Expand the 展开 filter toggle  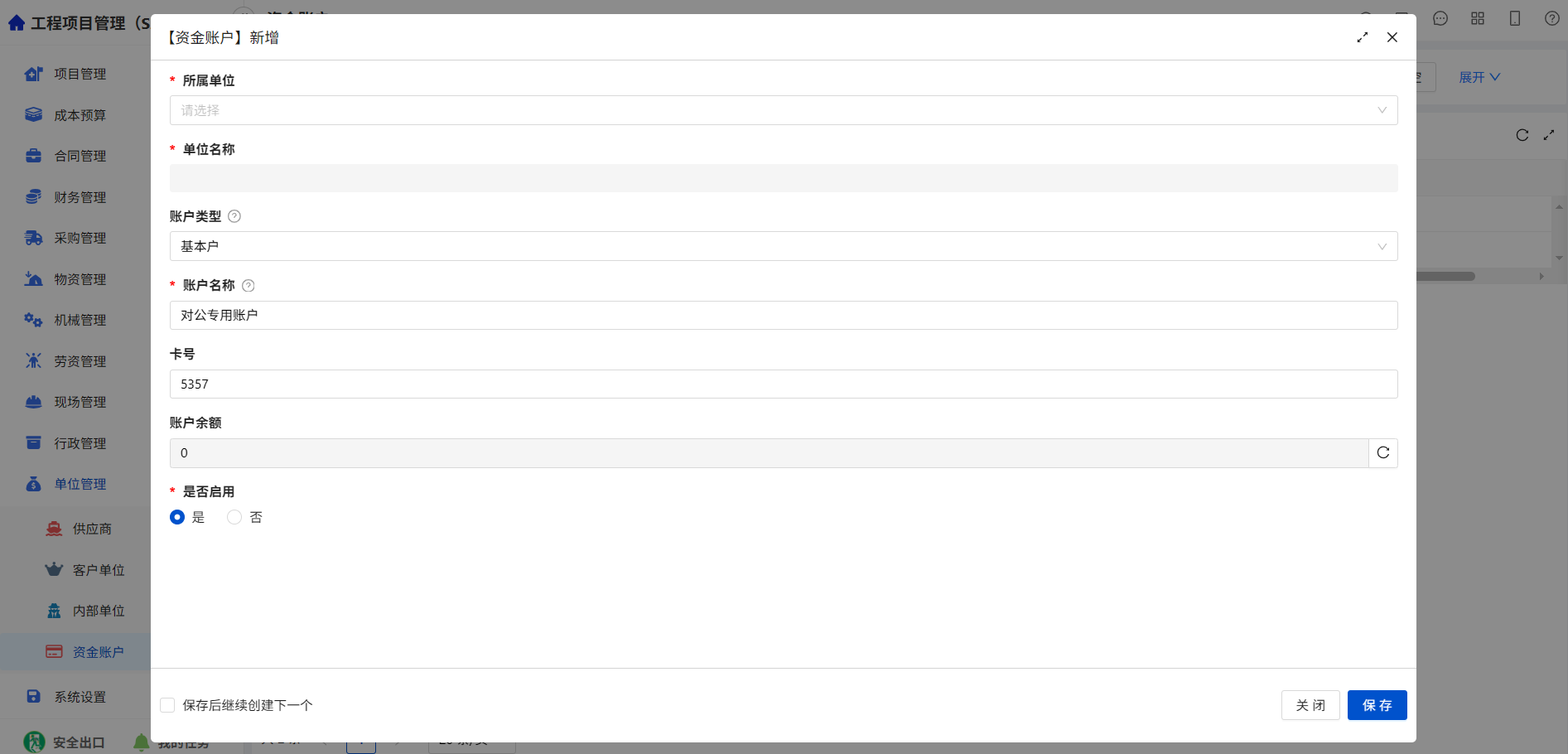[1479, 77]
